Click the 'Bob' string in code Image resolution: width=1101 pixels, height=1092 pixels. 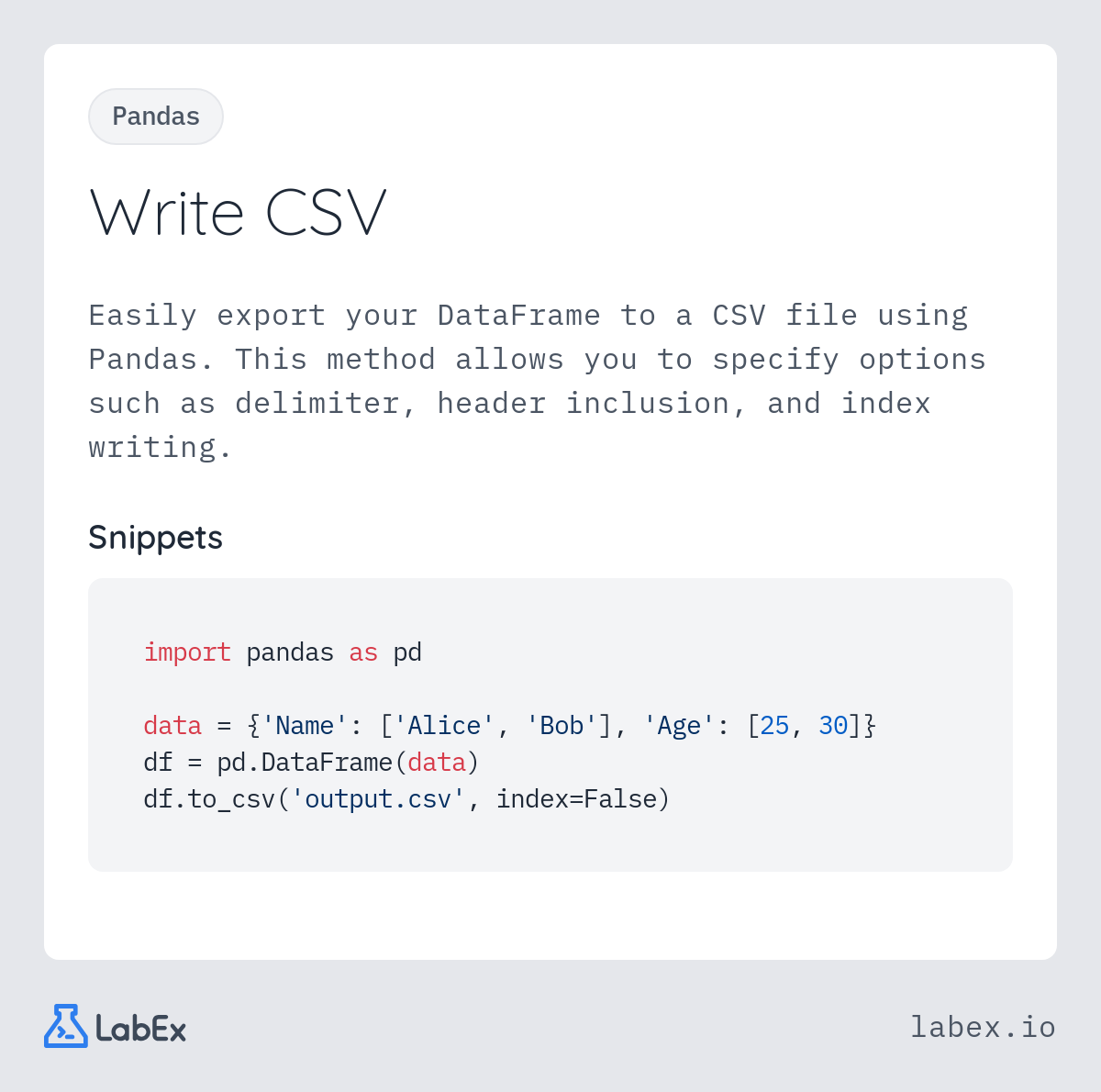tap(562, 726)
